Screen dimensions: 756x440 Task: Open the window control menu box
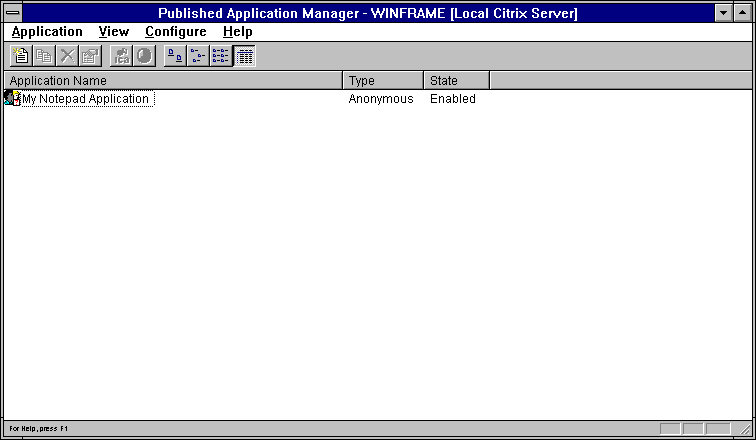(x=13, y=13)
